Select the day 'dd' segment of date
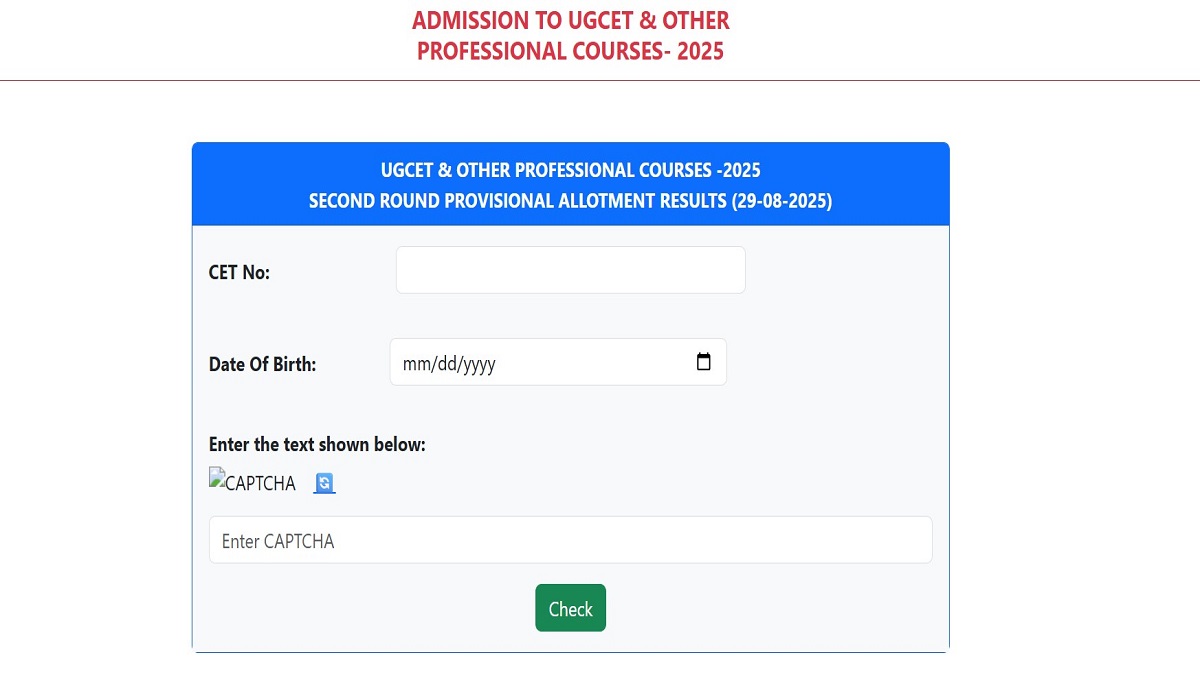This screenshot has width=1200, height=675. pos(444,364)
